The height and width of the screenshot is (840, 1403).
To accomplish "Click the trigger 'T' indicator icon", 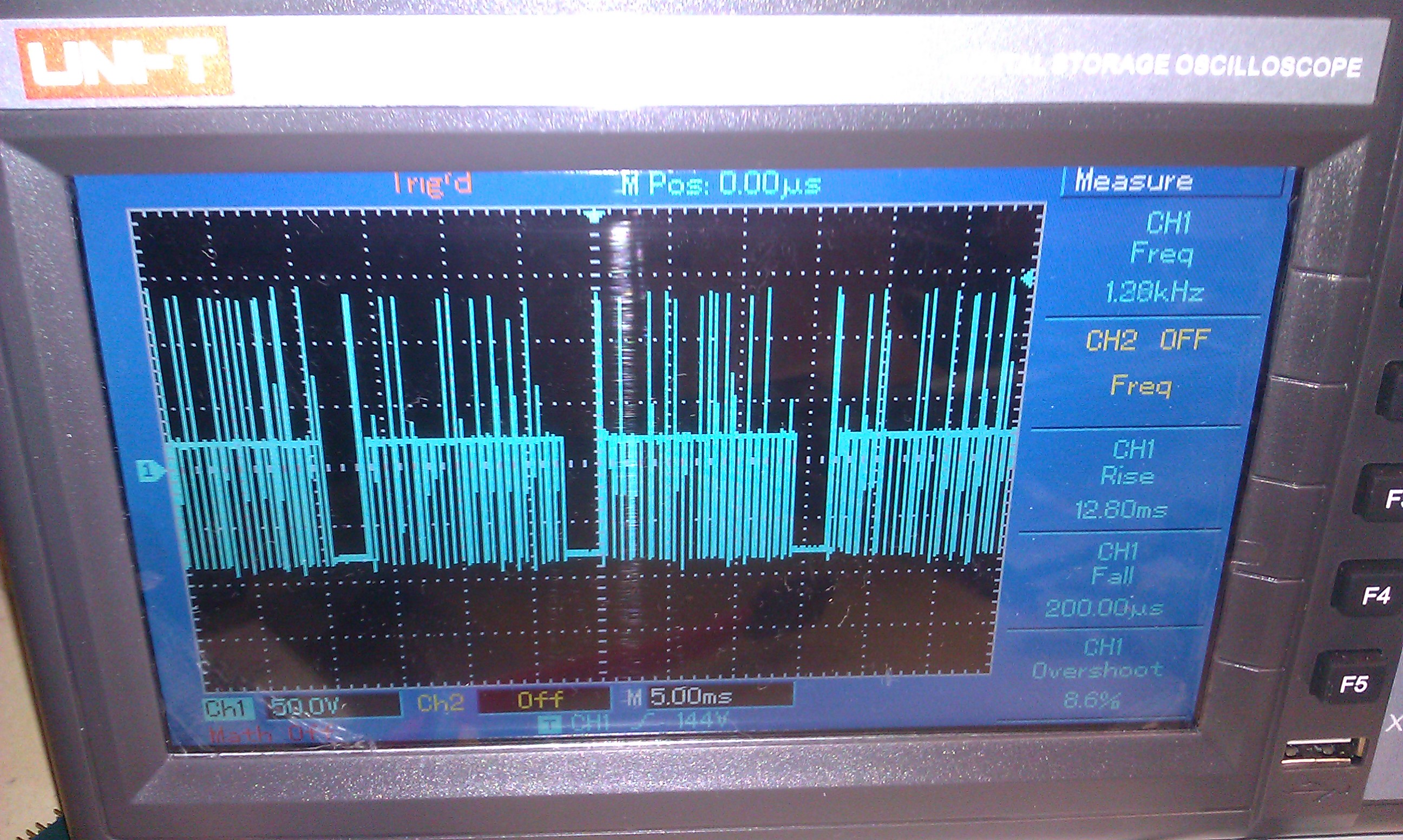I will tap(549, 724).
